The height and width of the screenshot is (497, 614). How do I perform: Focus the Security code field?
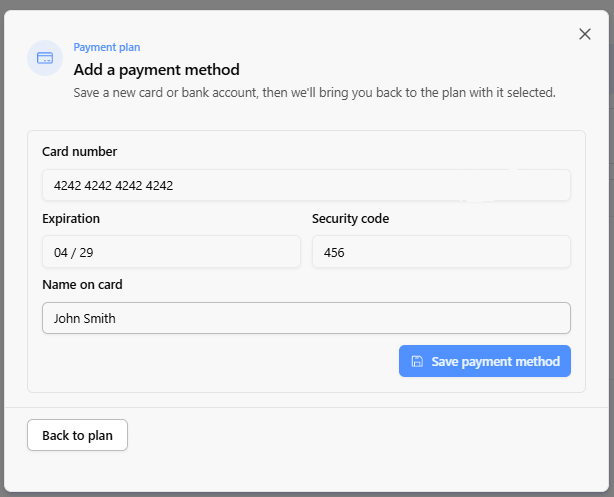(x=441, y=252)
